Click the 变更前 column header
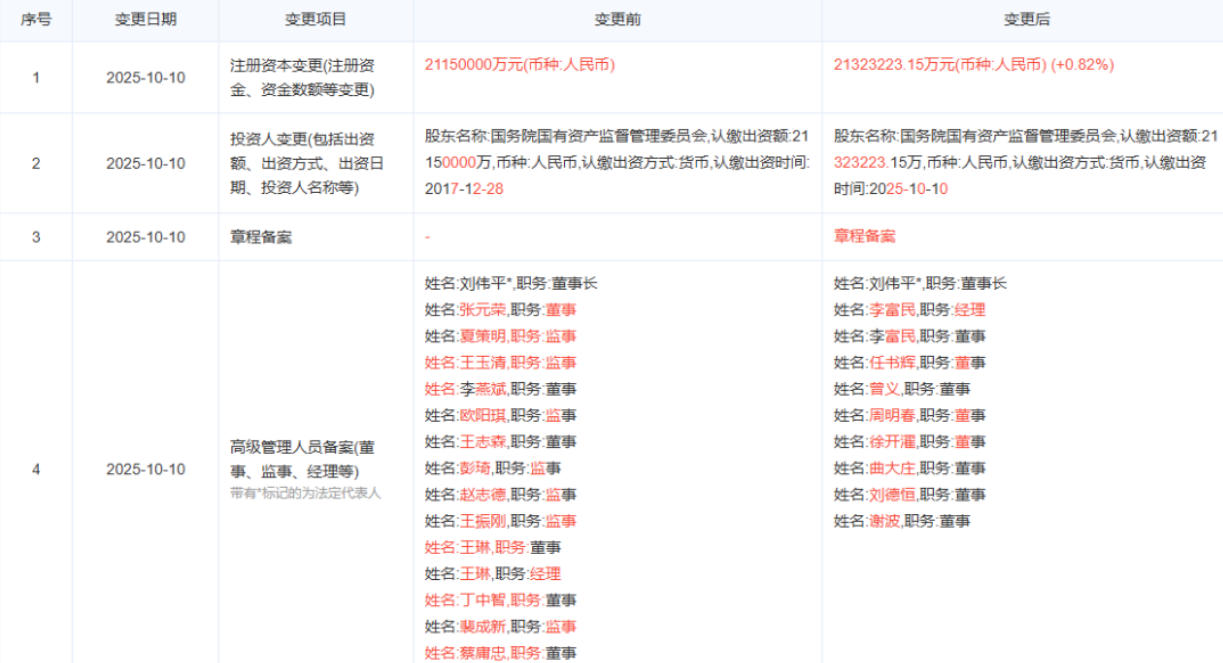The height and width of the screenshot is (663, 1223). click(x=617, y=20)
